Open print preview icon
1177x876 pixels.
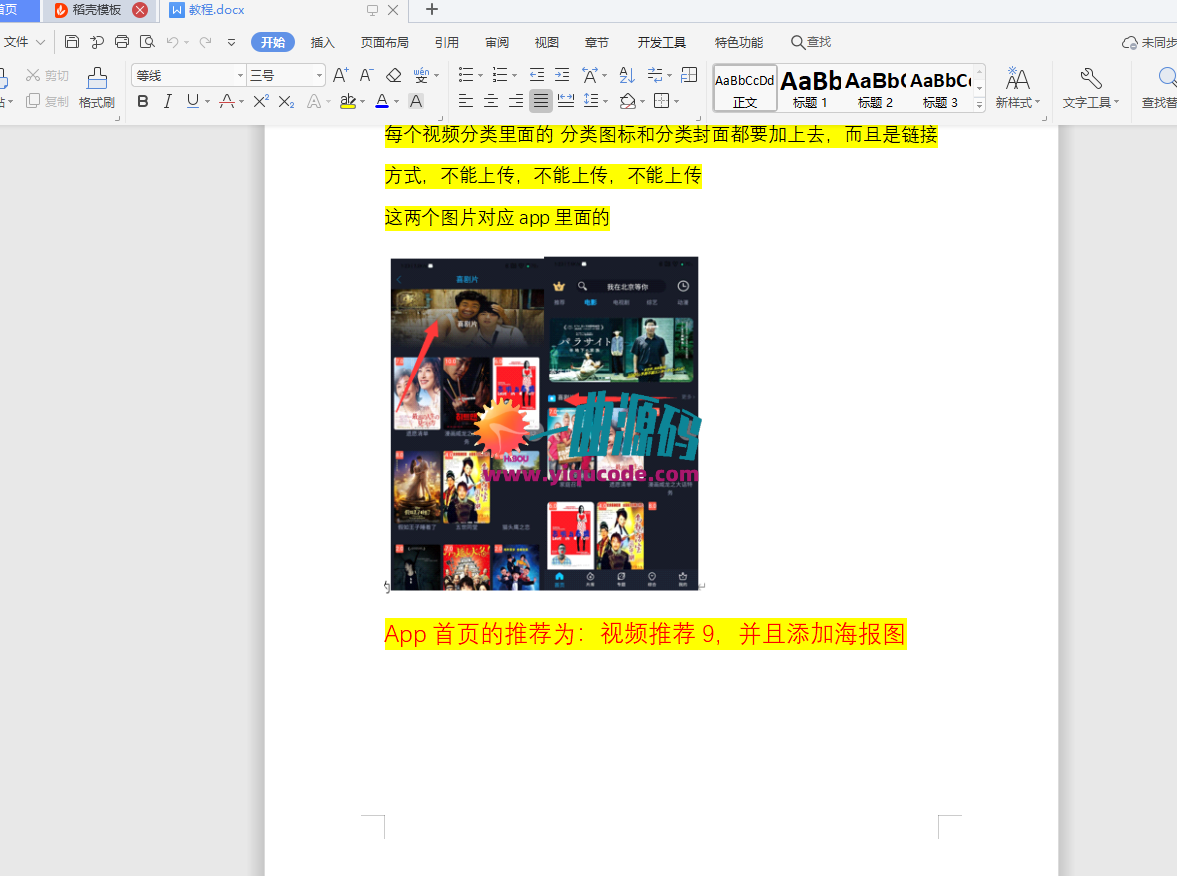point(147,42)
